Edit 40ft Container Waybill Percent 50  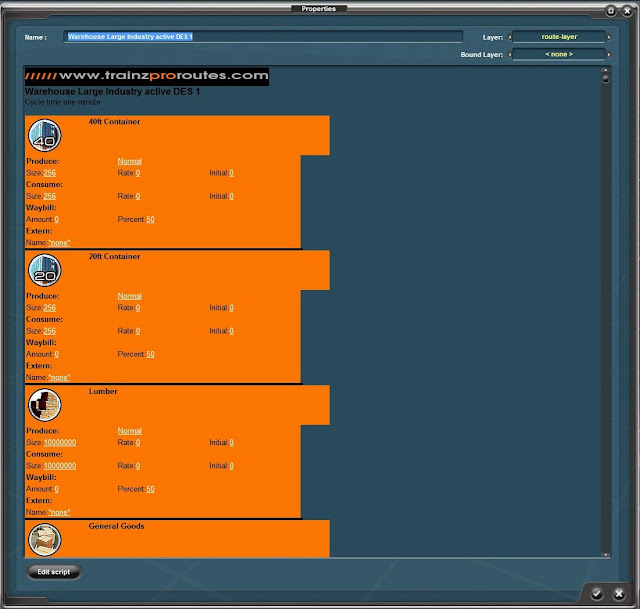pos(150,219)
